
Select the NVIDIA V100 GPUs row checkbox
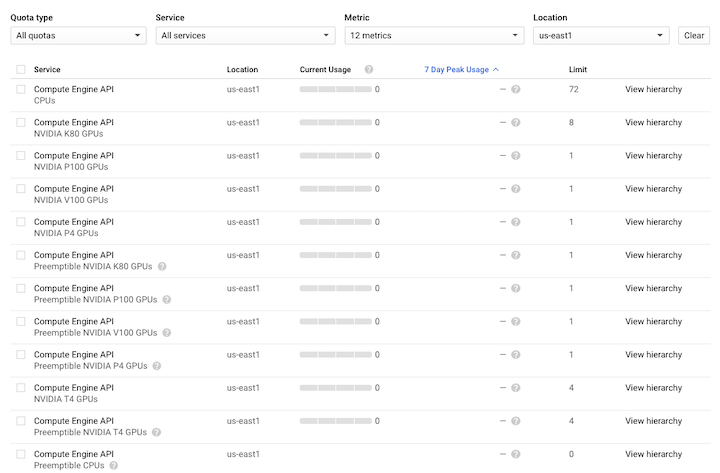tap(21, 189)
